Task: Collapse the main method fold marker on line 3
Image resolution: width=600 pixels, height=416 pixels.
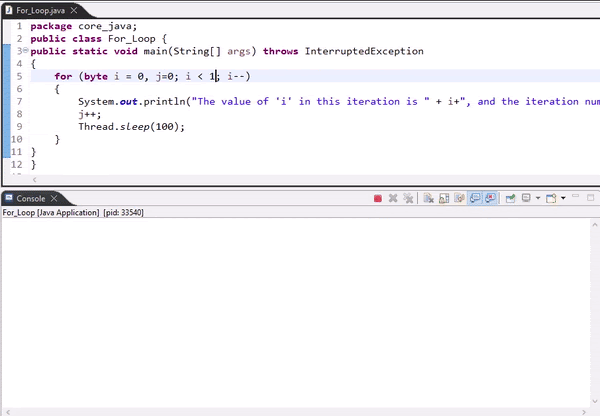Action: point(26,50)
